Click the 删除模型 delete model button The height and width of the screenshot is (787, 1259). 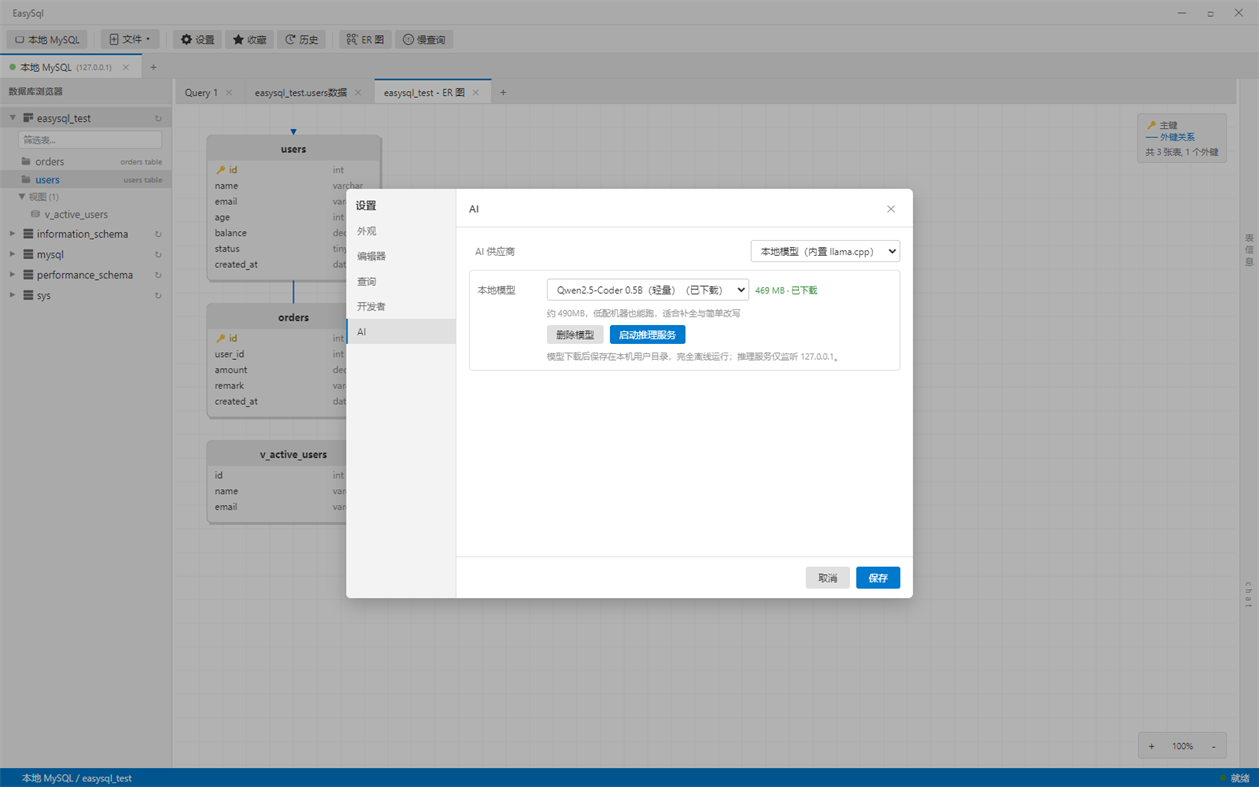click(x=575, y=335)
